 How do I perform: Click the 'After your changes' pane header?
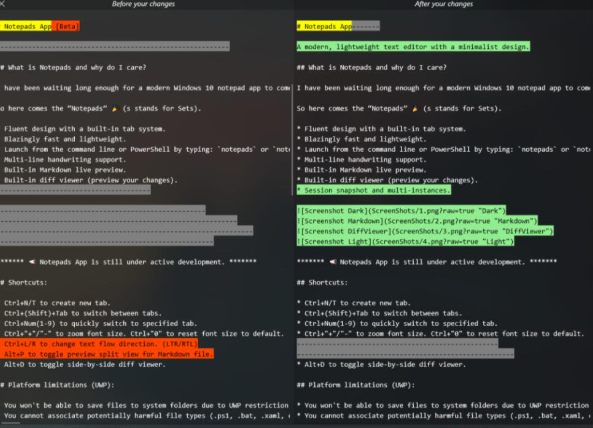[x=444, y=4]
